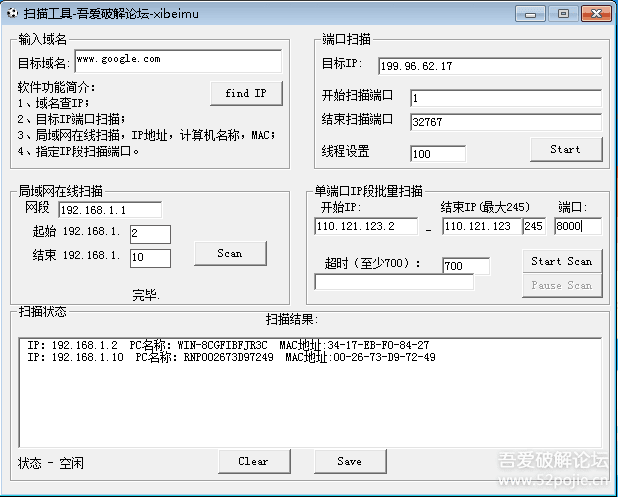
Task: Click the target domain field containing www.google.com
Action: tap(177, 61)
